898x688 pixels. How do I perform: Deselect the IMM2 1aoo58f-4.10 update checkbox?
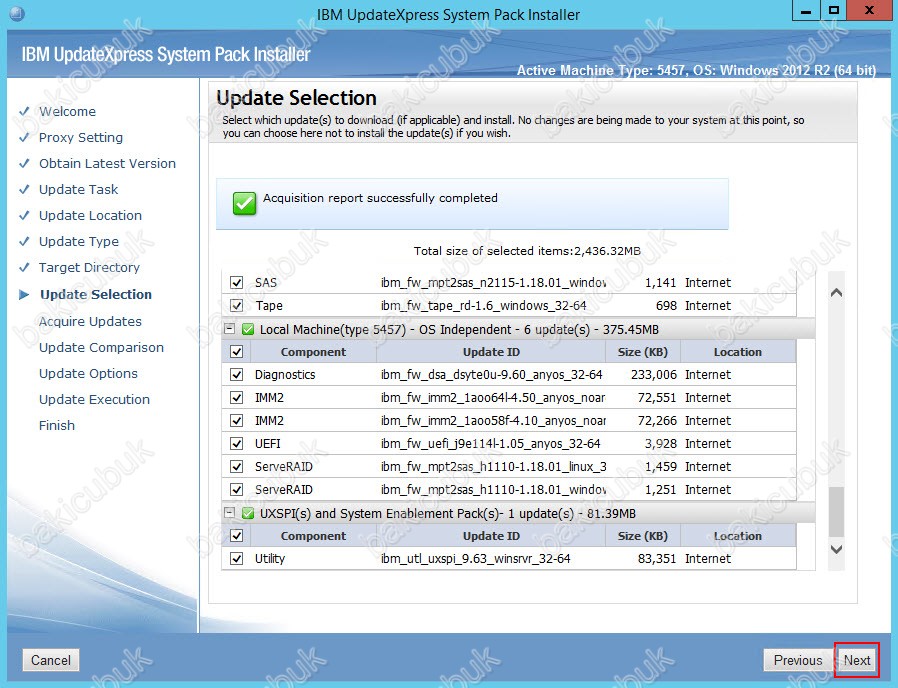coord(237,420)
